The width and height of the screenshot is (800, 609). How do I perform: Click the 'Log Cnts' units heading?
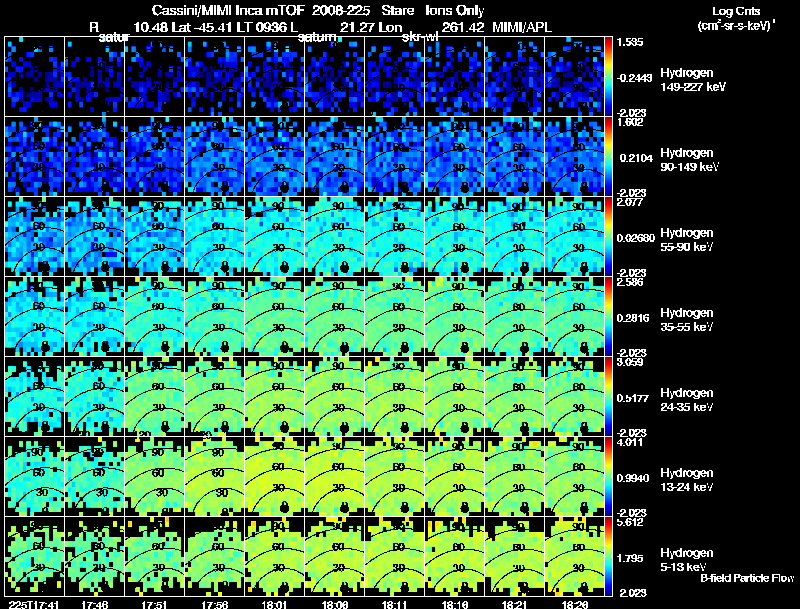(736, 11)
